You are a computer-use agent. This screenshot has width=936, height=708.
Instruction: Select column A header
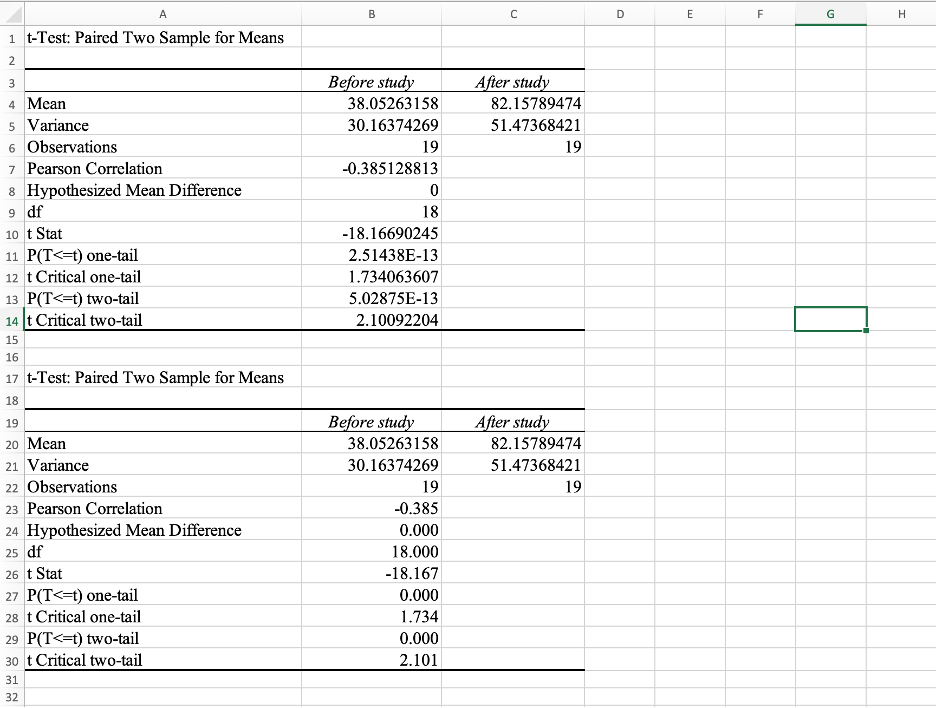pos(163,13)
